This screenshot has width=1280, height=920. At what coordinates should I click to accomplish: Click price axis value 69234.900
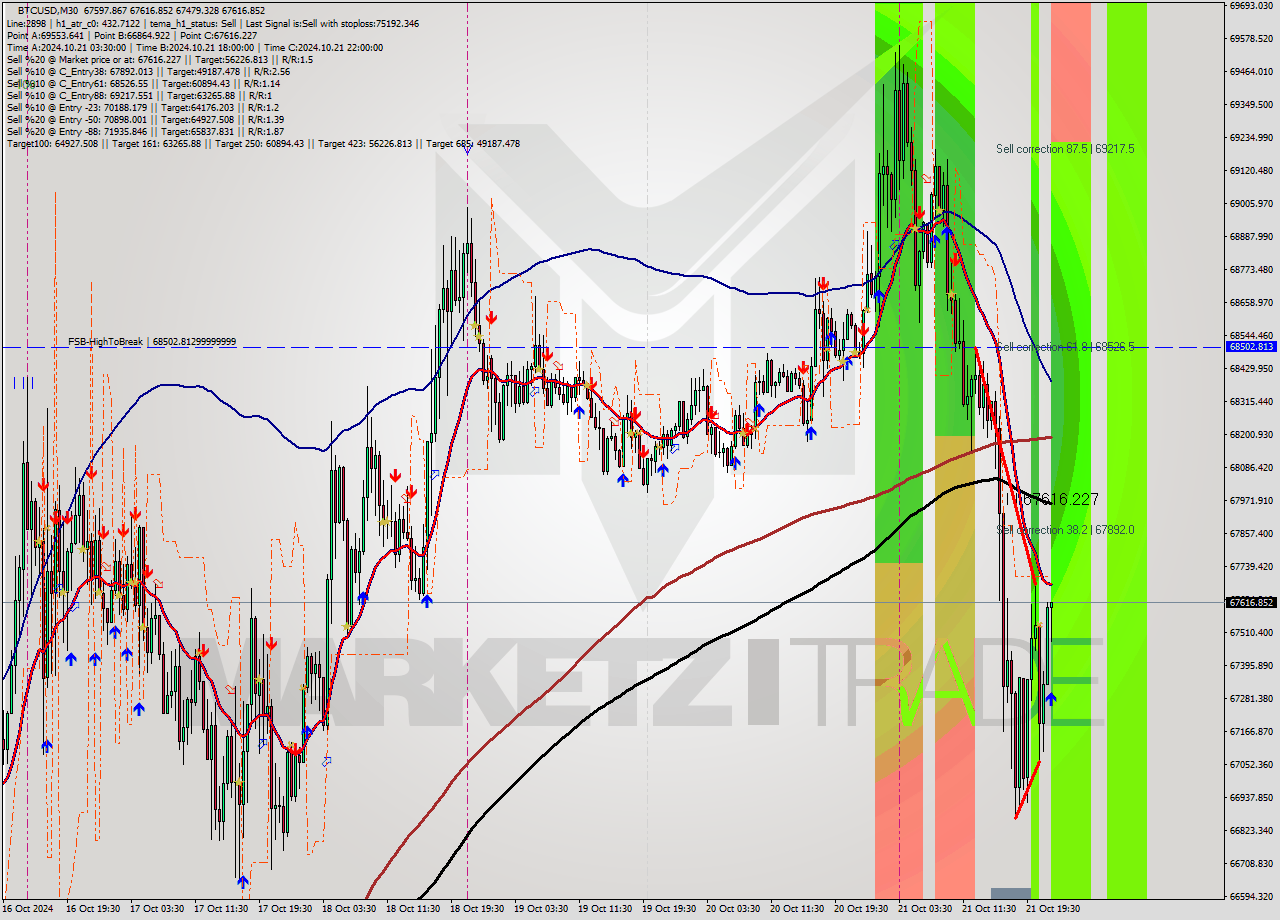(x=1250, y=137)
